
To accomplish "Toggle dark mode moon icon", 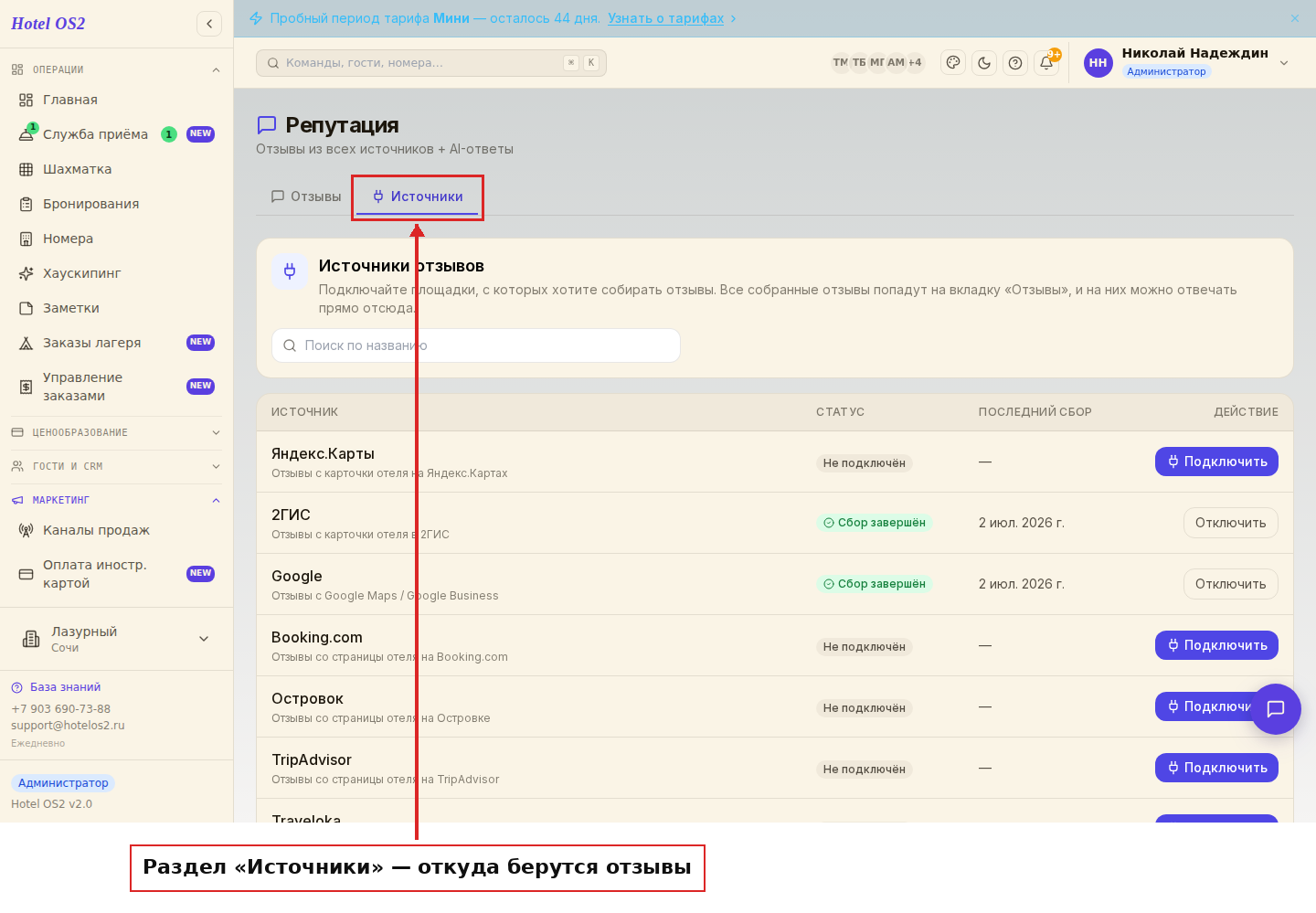I will (x=984, y=63).
